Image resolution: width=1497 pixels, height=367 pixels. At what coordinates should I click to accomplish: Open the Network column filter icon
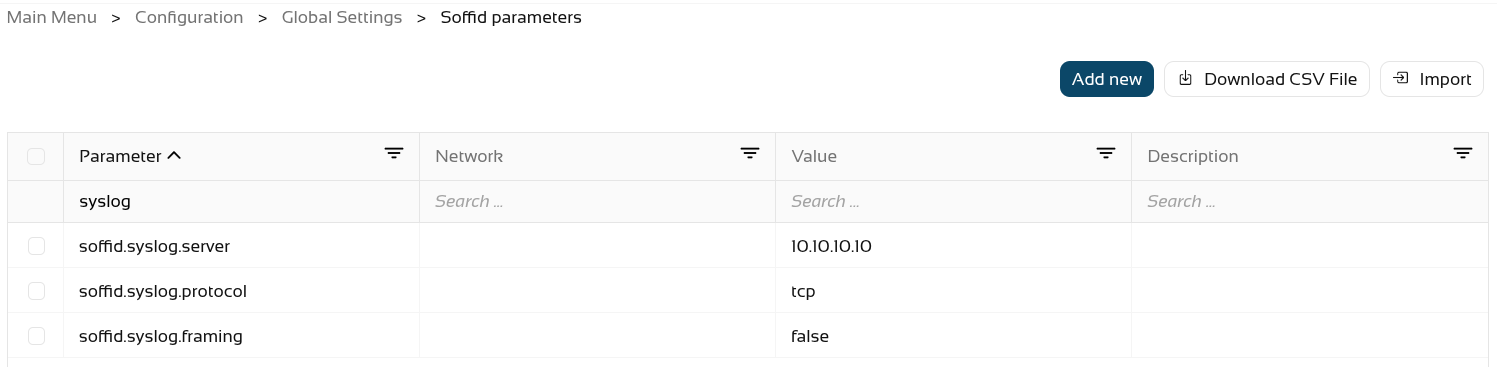[x=750, y=153]
